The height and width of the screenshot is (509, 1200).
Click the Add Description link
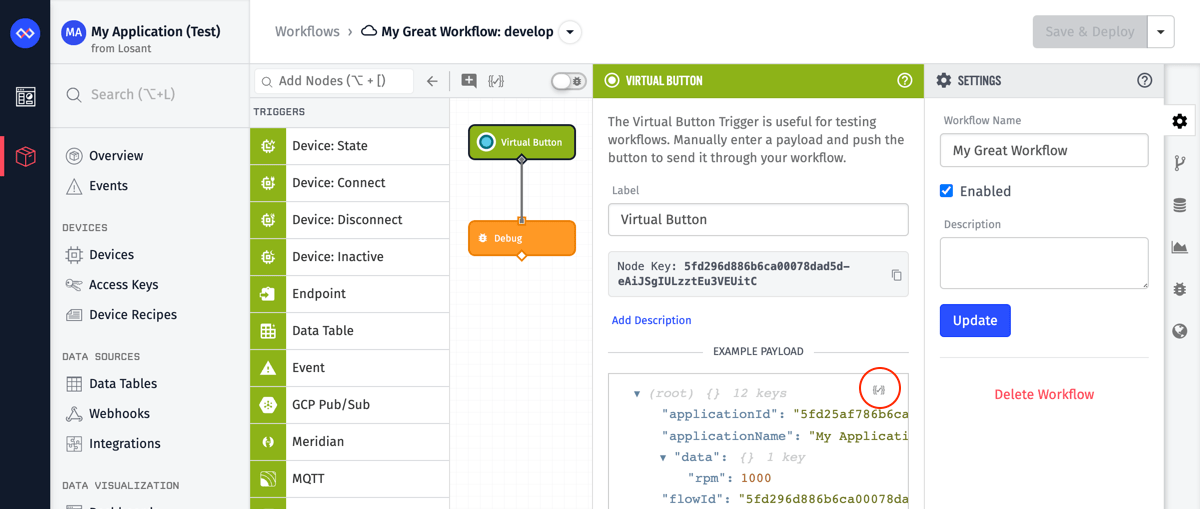pyautogui.click(x=652, y=321)
